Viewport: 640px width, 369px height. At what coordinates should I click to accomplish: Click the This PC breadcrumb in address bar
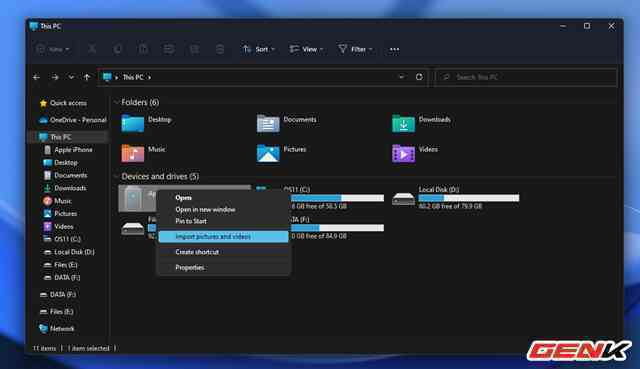133,77
